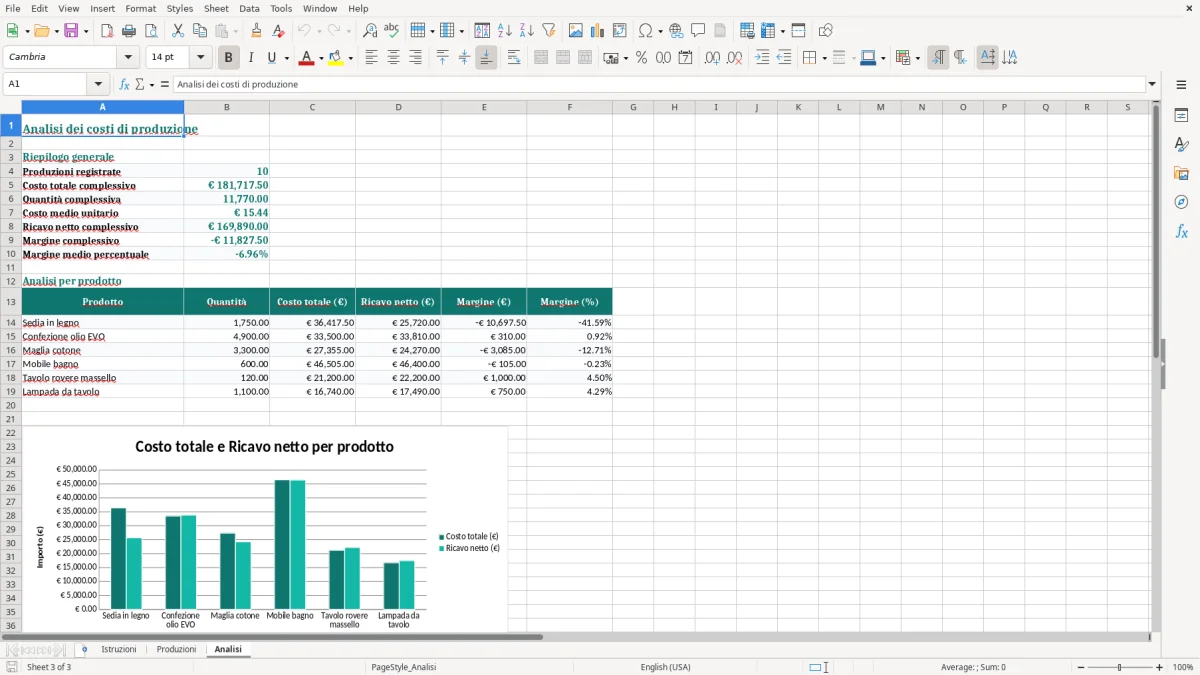Open the Sheet menu
The image size is (1200, 675).
click(216, 8)
